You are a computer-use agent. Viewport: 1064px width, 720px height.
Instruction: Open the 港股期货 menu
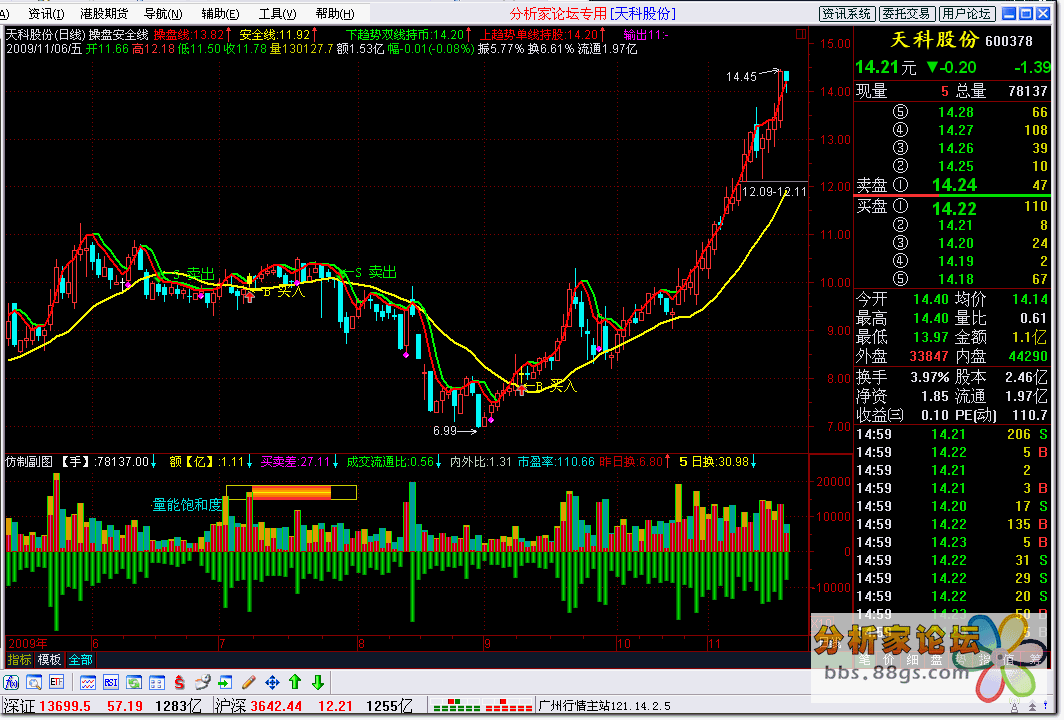click(104, 14)
